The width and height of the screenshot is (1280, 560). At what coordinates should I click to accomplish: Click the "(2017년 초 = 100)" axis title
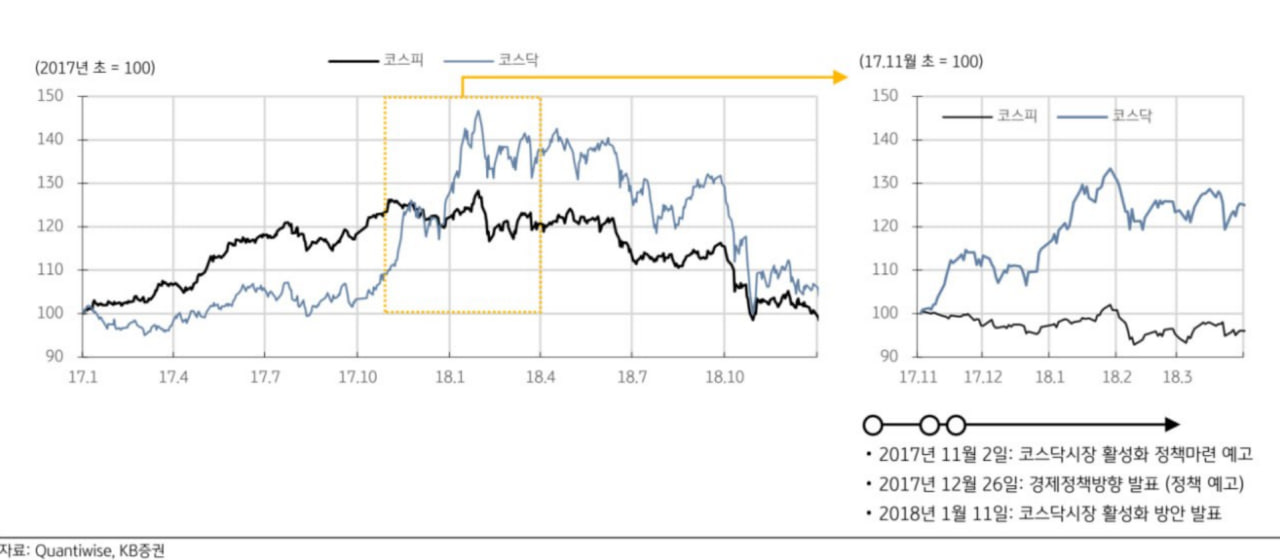[95, 67]
